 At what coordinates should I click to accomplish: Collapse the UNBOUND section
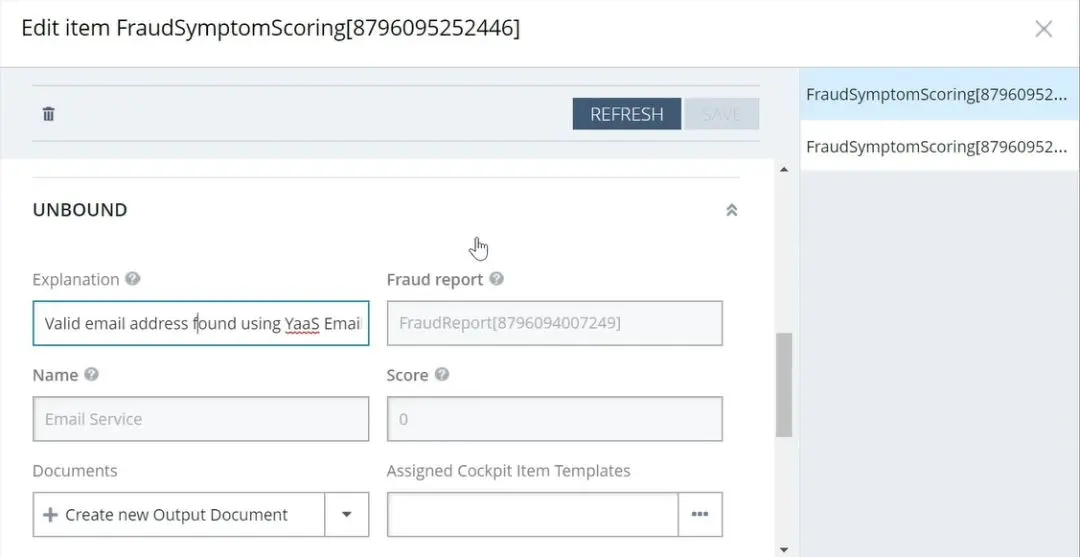[731, 210]
